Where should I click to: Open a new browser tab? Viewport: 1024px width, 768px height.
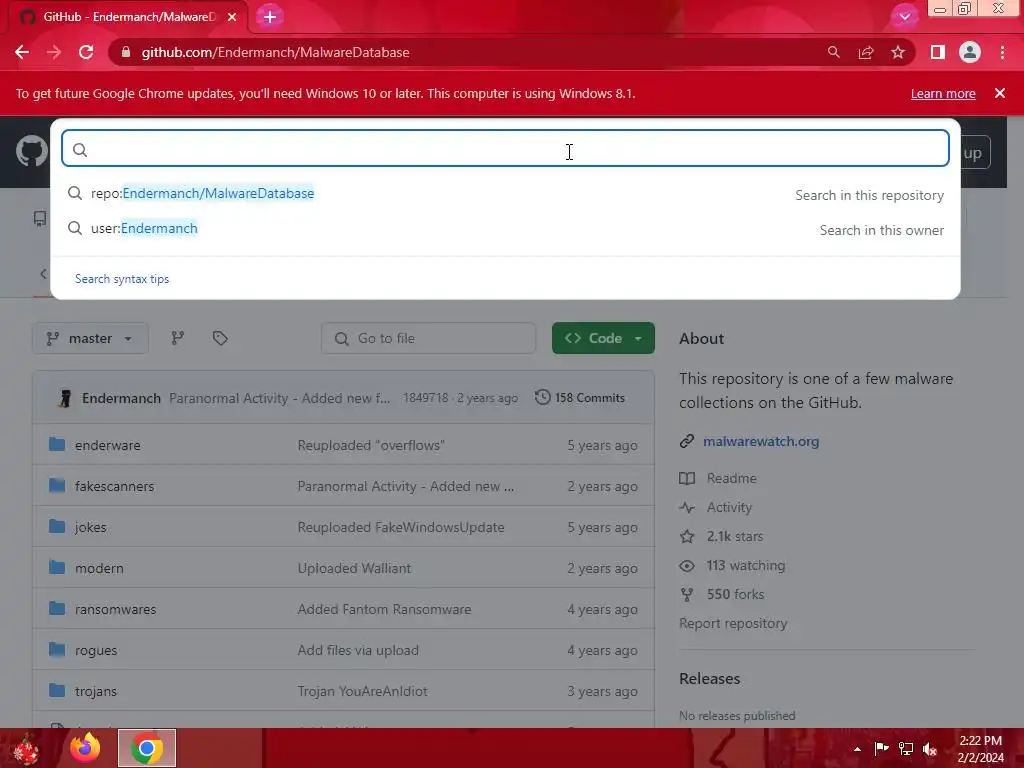coord(270,17)
